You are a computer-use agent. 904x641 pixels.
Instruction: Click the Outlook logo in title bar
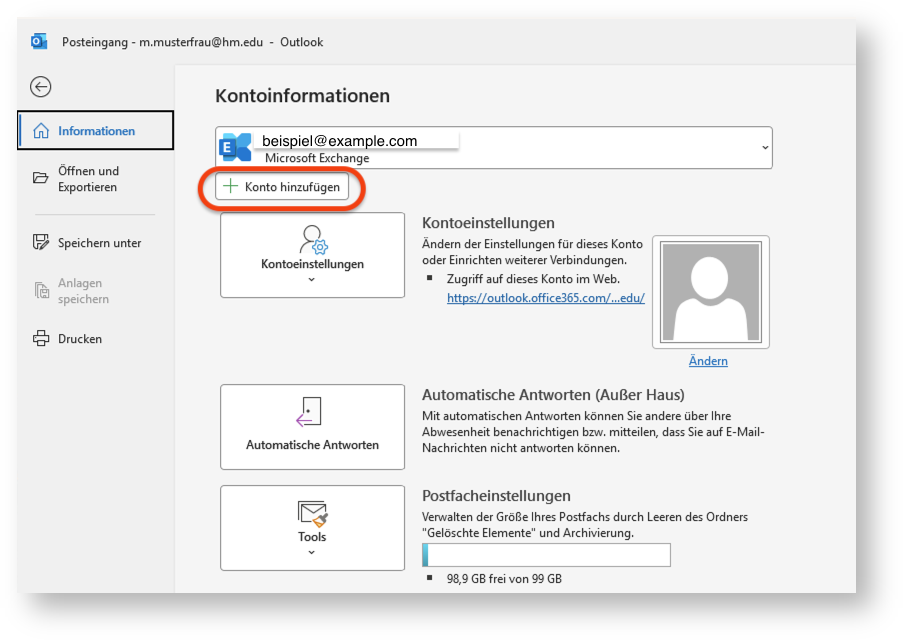coord(39,42)
